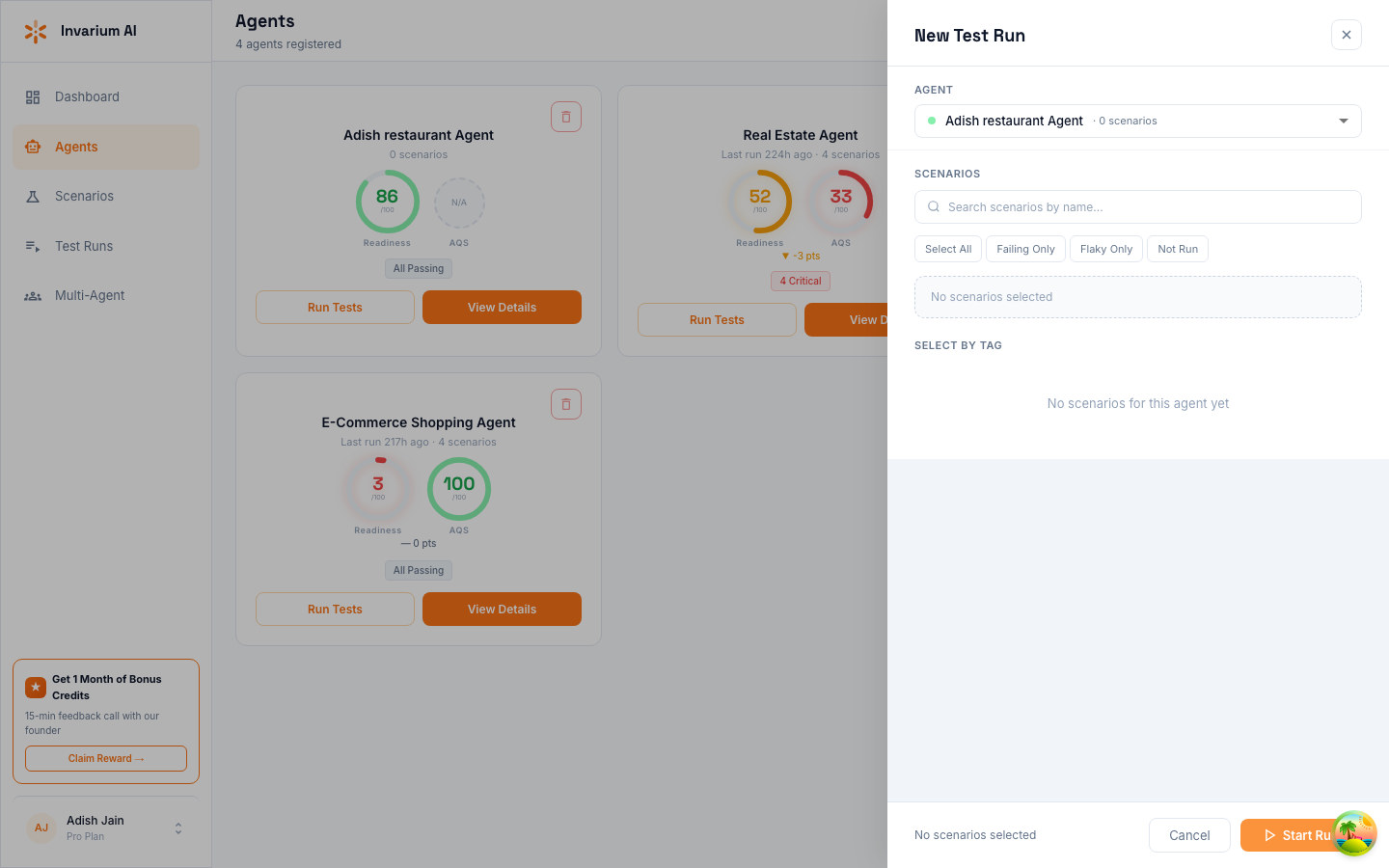Go to Test Runs in sidebar
1389x868 pixels.
click(x=84, y=247)
